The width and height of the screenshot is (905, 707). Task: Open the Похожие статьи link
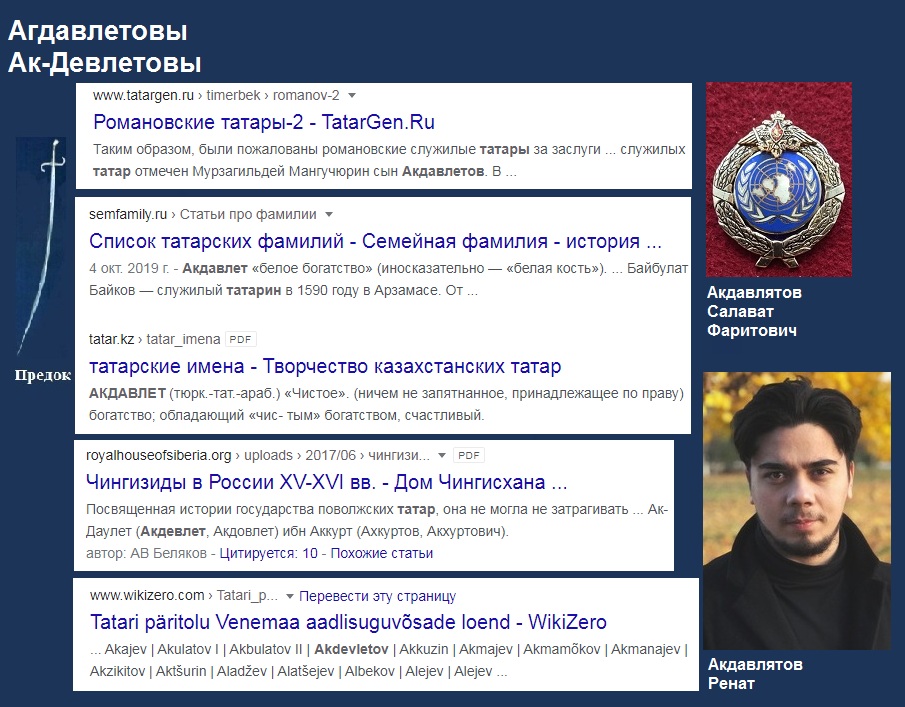[382, 553]
